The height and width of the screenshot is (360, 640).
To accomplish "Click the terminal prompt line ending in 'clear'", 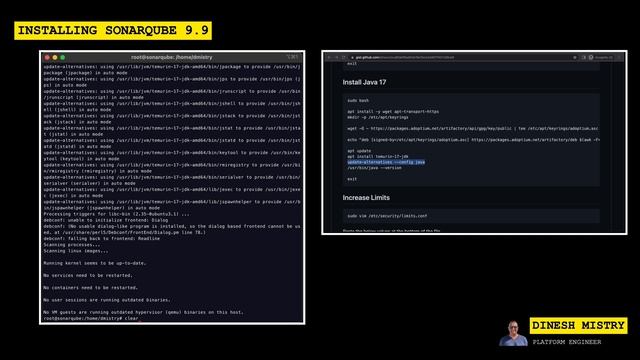I will click(91, 318).
